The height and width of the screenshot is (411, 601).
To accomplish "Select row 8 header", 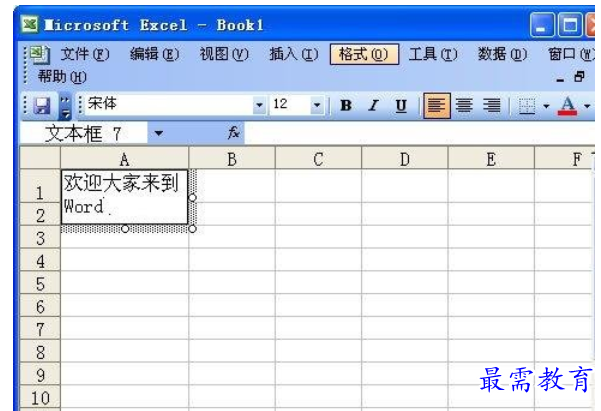I will (x=40, y=351).
